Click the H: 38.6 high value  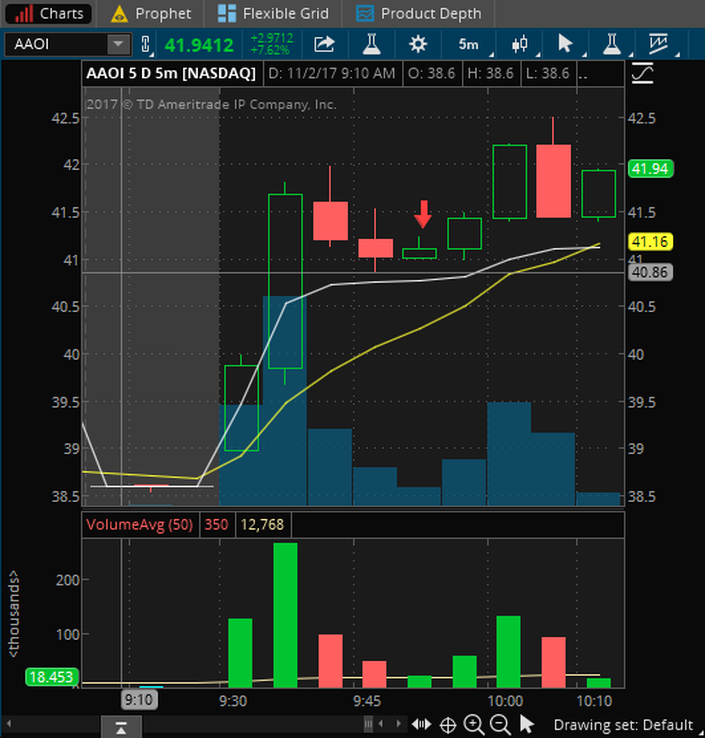[x=491, y=73]
